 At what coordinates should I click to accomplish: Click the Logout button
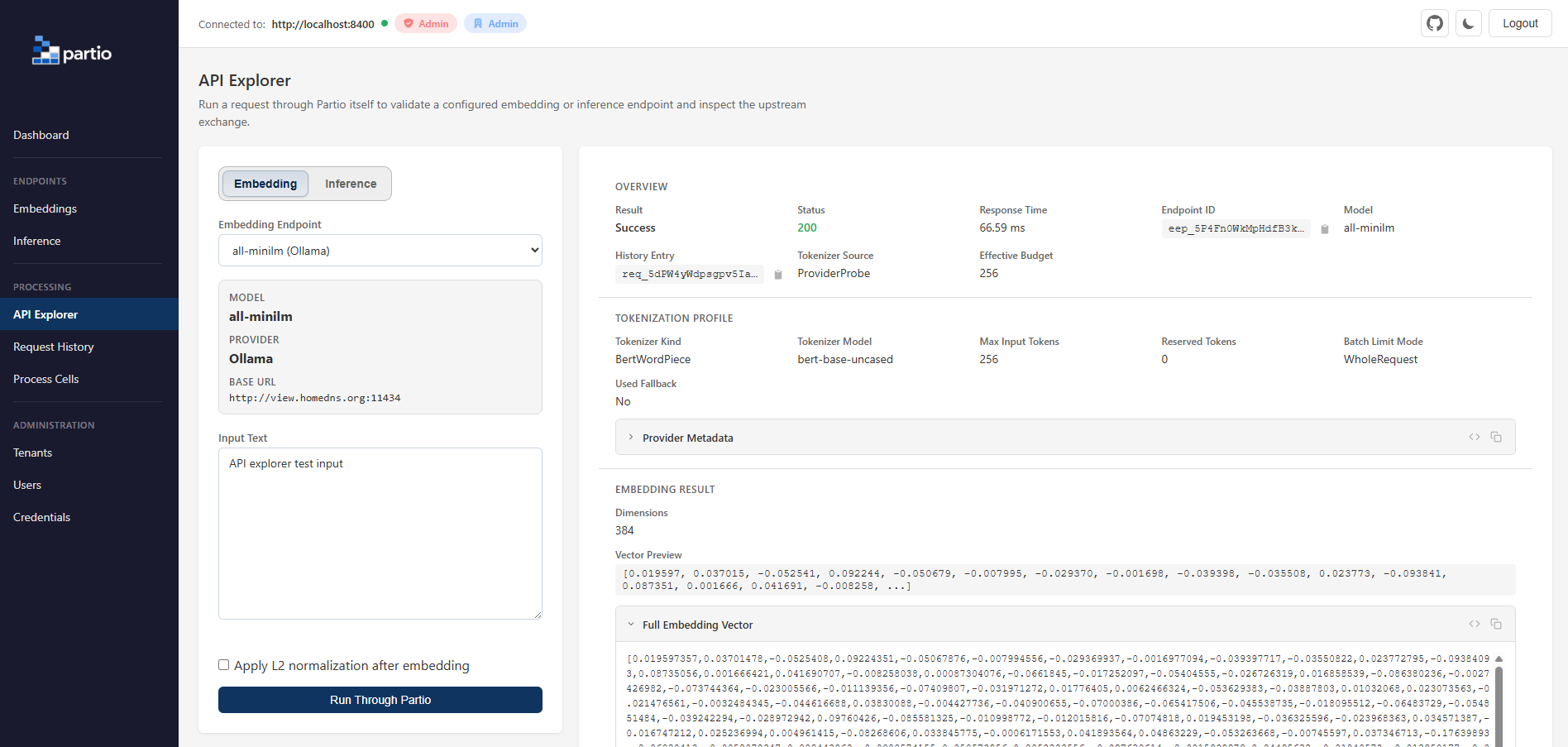[1520, 23]
